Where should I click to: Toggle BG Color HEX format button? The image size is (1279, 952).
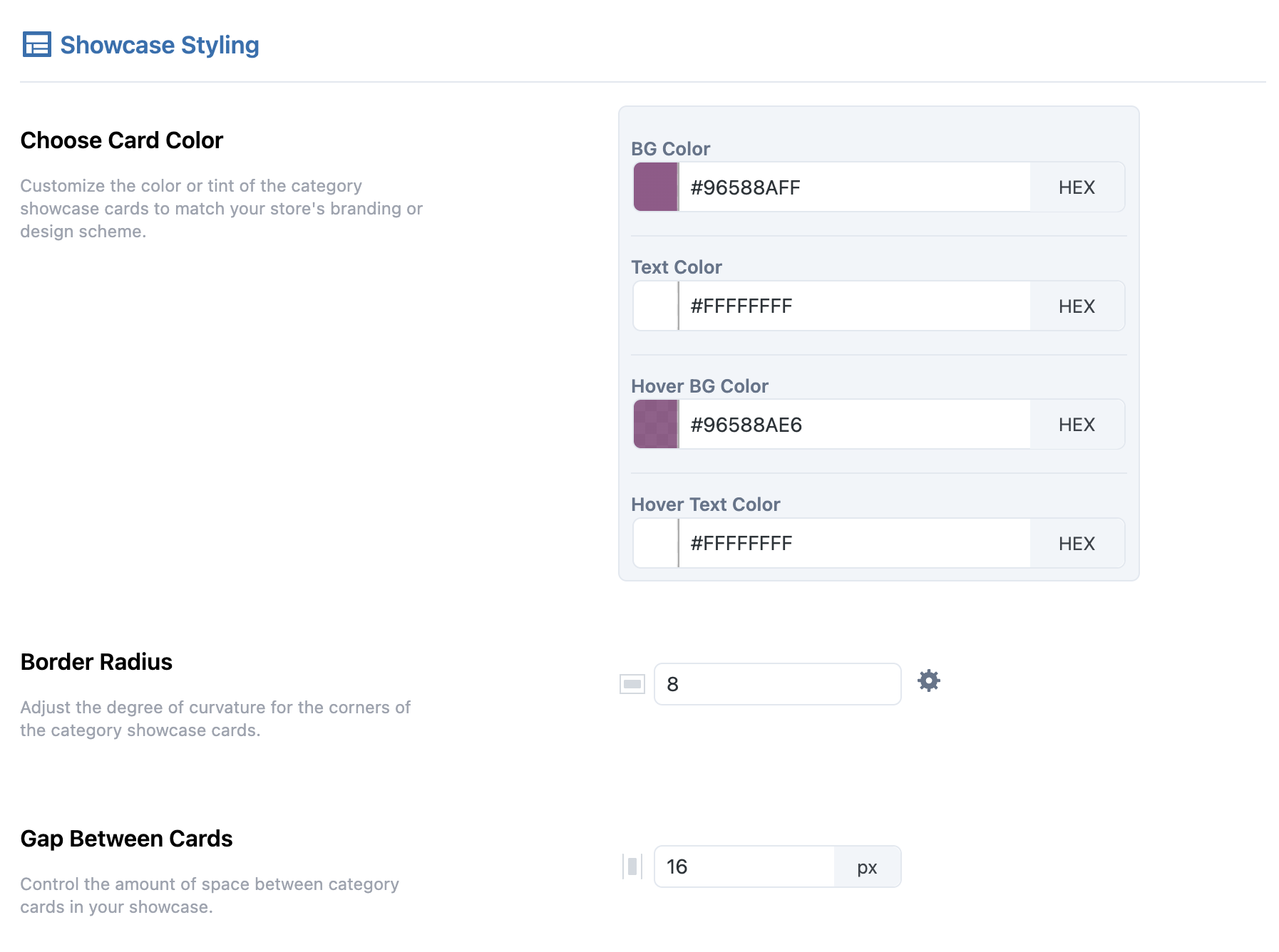1077,187
